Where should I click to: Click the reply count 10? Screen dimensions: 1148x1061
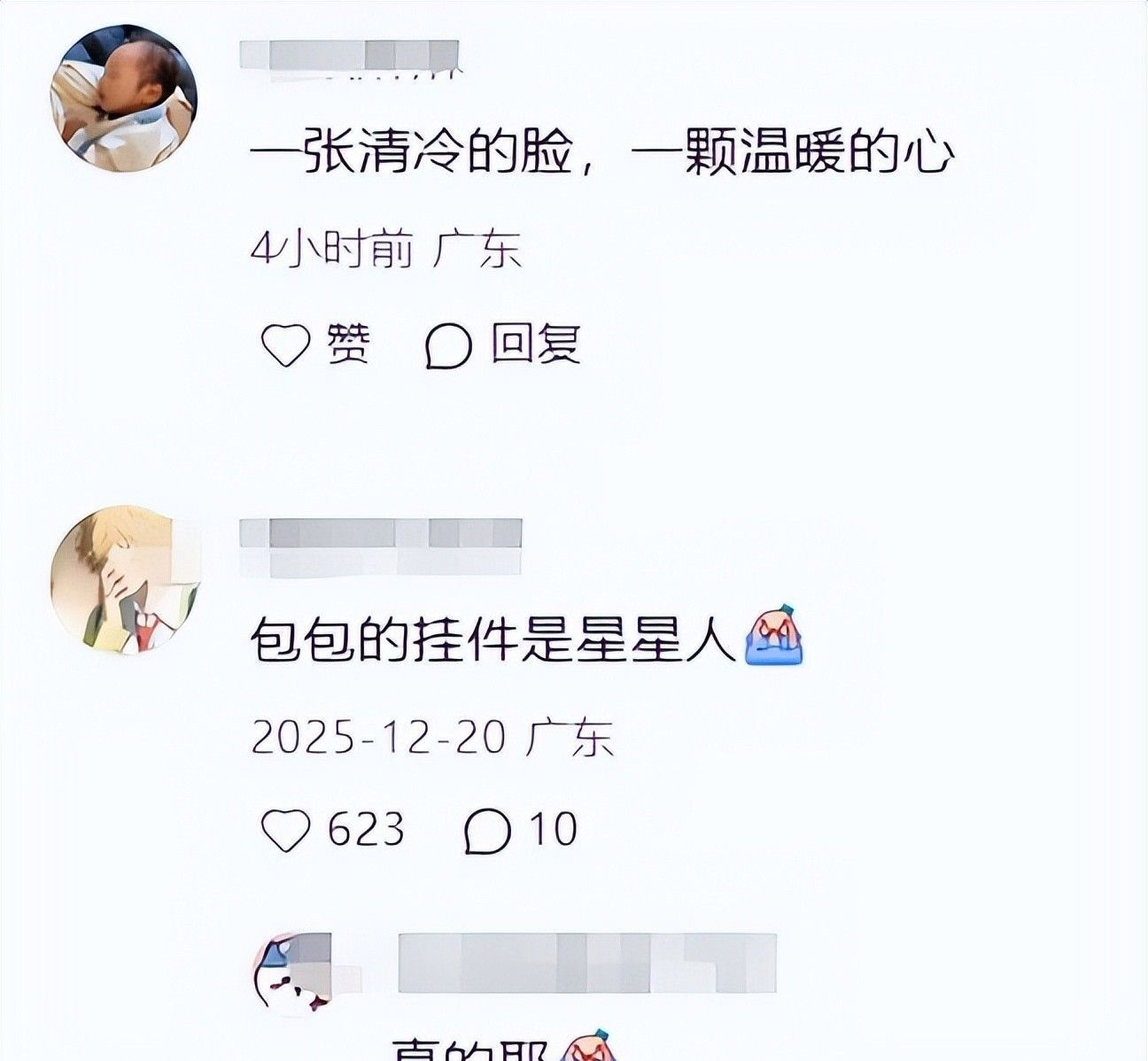(x=554, y=830)
